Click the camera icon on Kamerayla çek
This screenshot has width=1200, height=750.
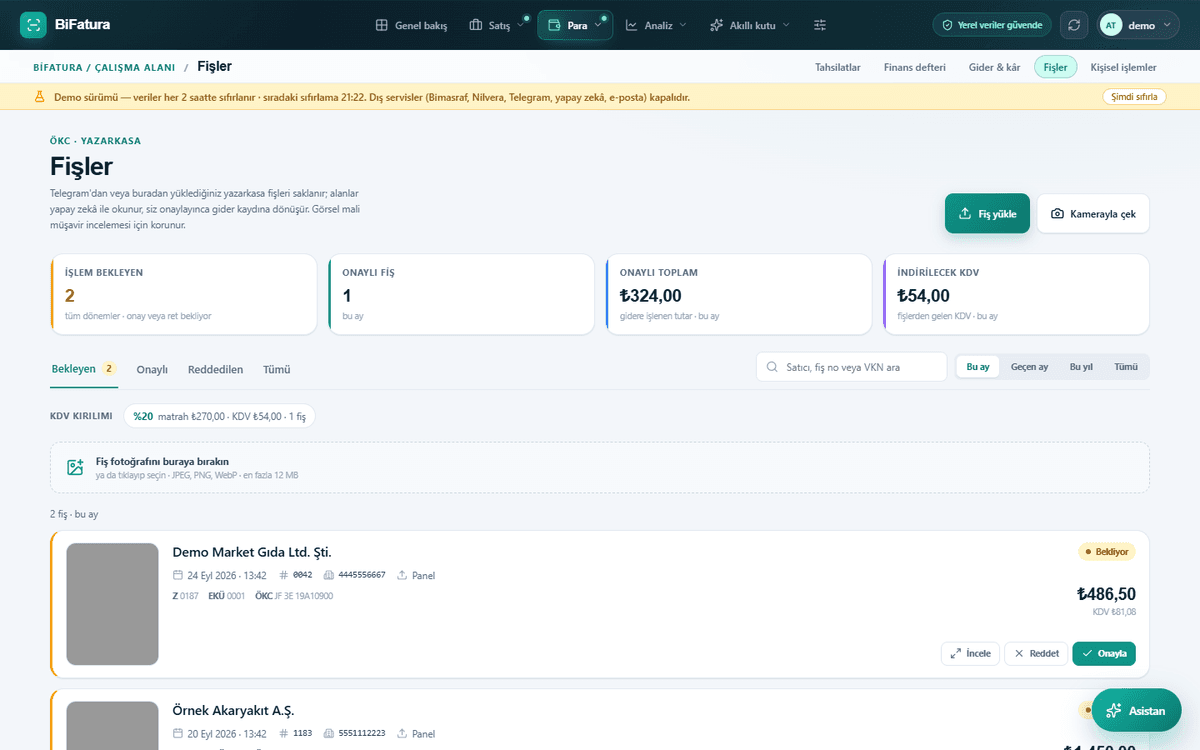click(1057, 214)
